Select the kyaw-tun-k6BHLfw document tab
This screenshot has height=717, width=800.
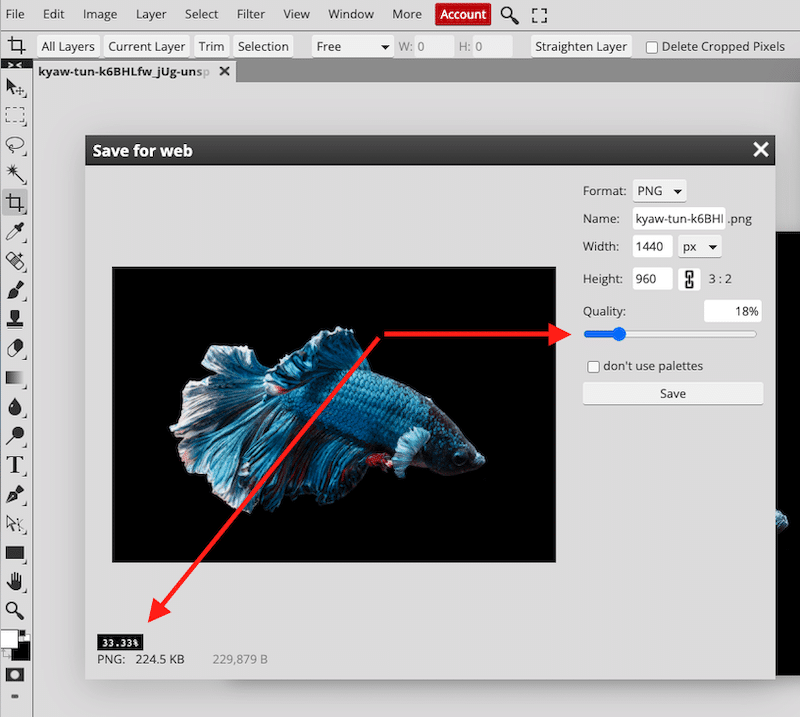[124, 71]
